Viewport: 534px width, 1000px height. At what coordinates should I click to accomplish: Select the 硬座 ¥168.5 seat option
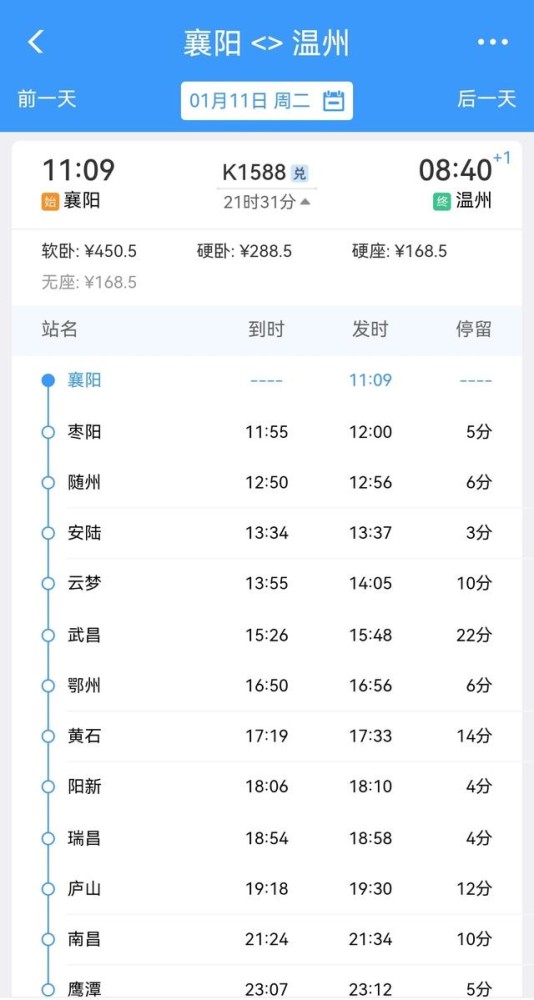[399, 251]
